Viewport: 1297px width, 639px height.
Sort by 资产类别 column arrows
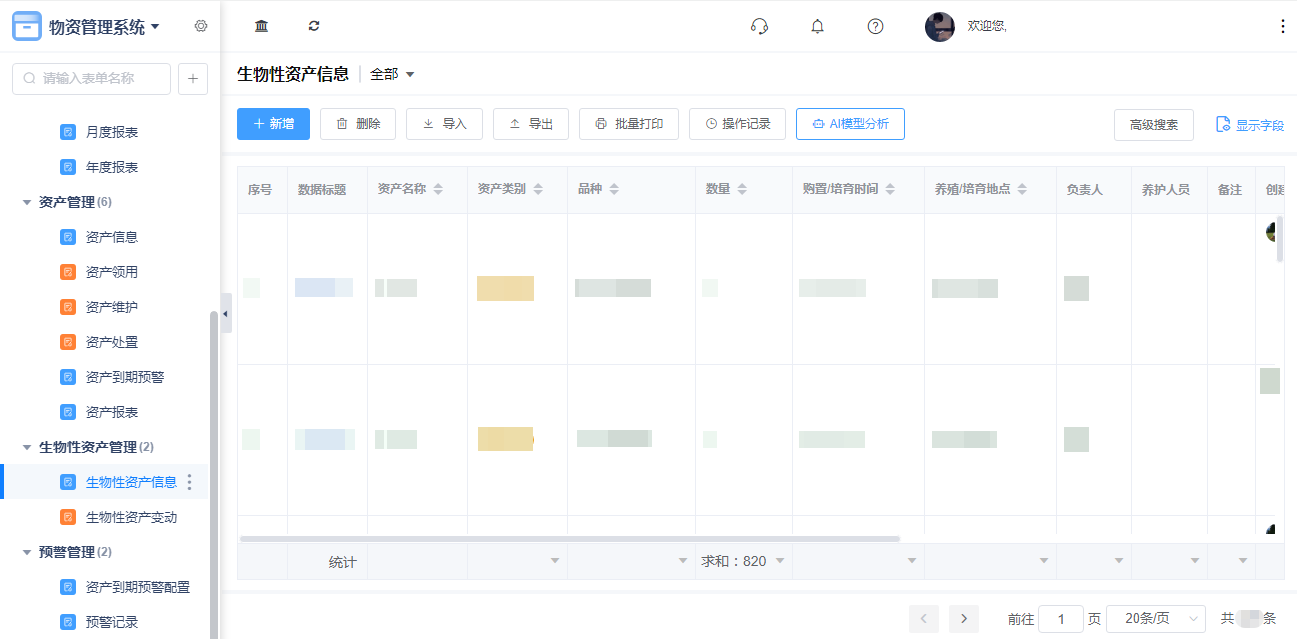click(538, 189)
